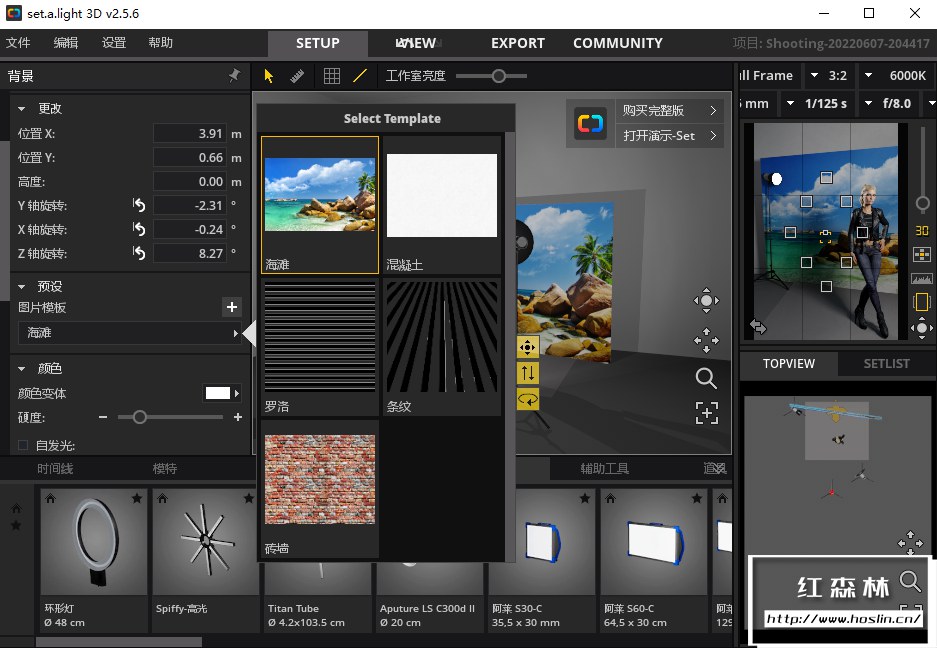
Task: Add a new 图片模板
Action: tap(232, 307)
